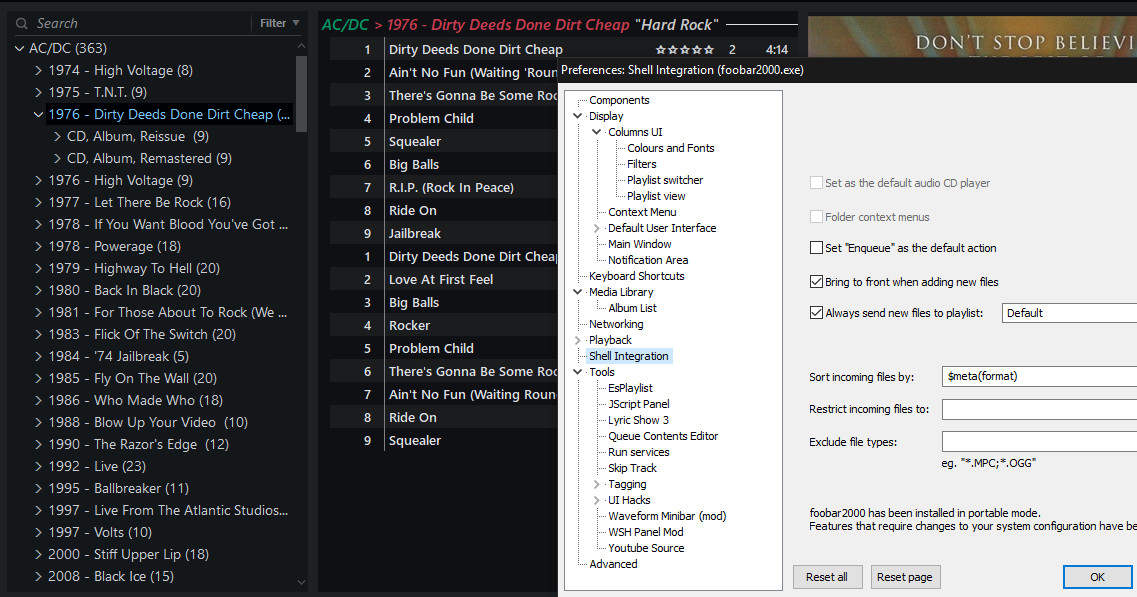Open Advanced preferences page

(x=613, y=564)
